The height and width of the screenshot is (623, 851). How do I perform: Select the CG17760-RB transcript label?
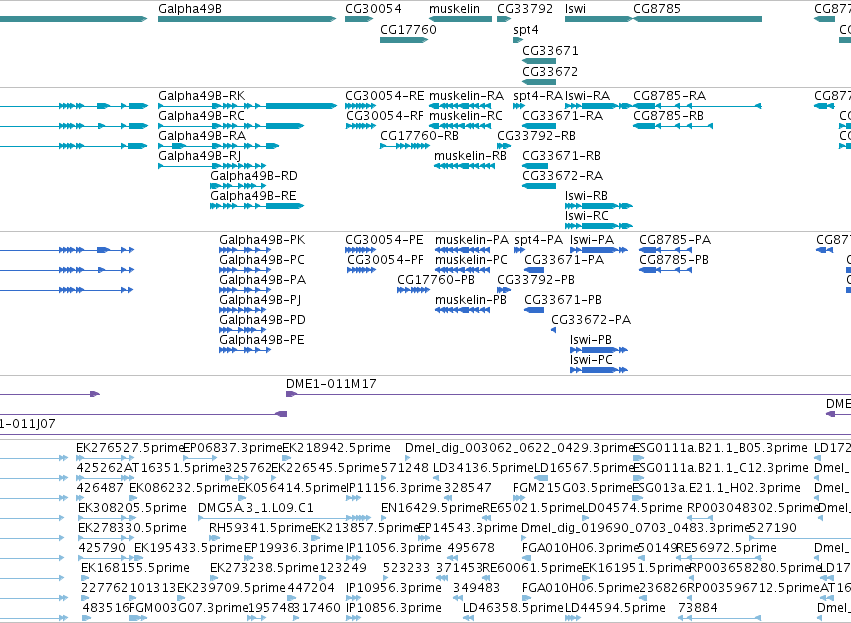[x=420, y=136]
